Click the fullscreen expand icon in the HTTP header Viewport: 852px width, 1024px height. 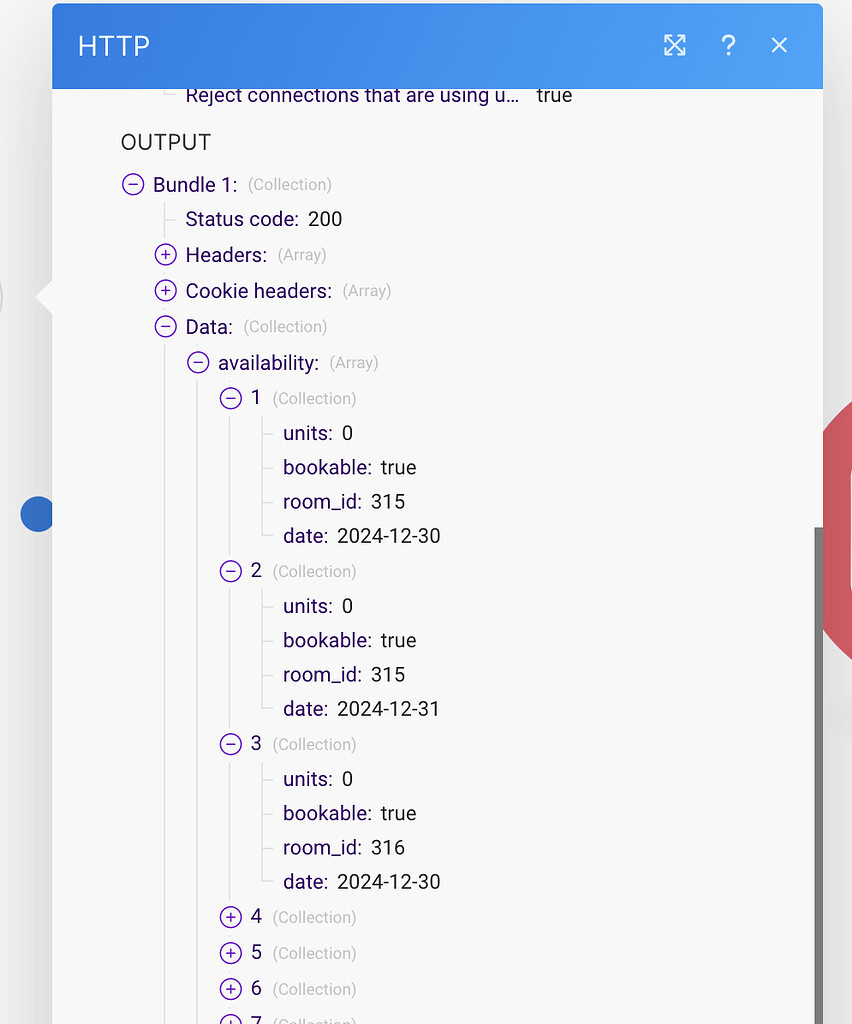coord(674,45)
